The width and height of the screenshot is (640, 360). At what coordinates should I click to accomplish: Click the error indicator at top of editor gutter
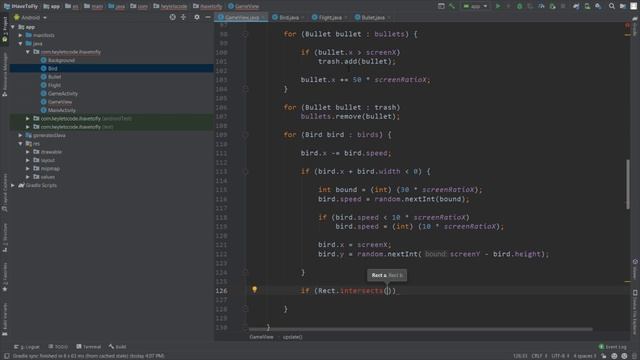click(x=627, y=26)
